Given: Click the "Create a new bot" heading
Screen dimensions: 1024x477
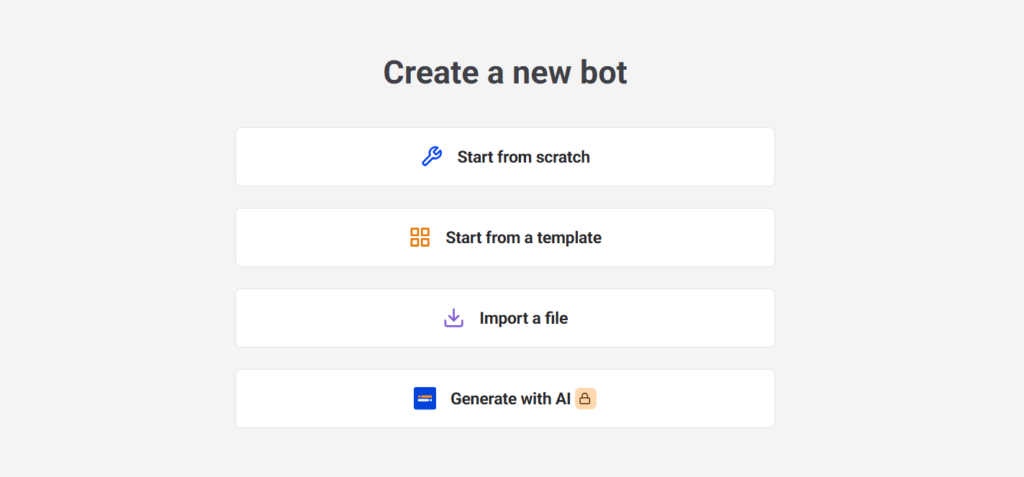Looking at the screenshot, I should [505, 73].
